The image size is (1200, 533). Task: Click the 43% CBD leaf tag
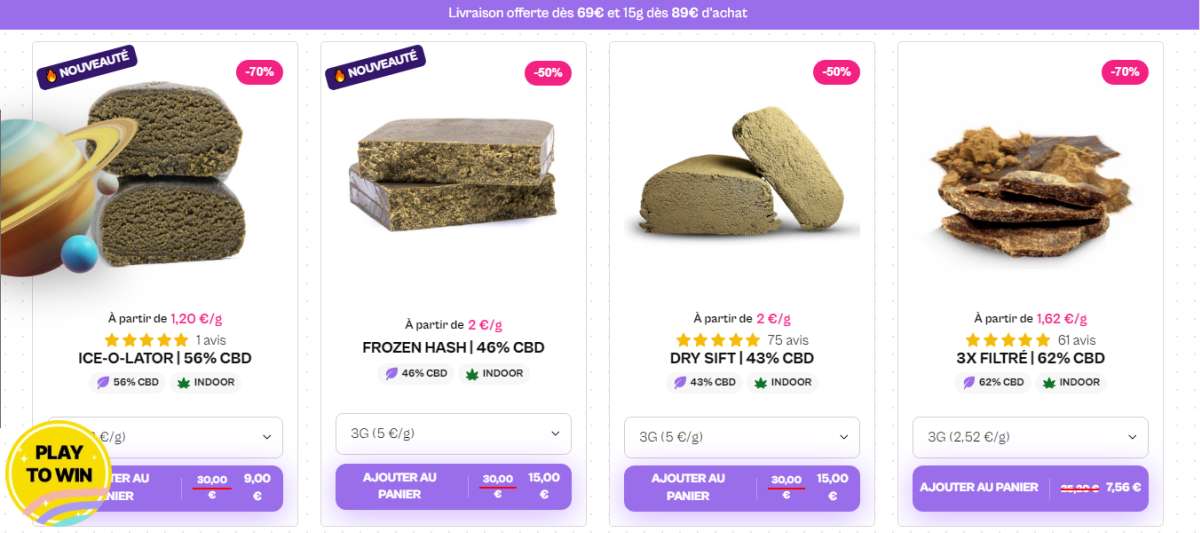[x=704, y=382]
